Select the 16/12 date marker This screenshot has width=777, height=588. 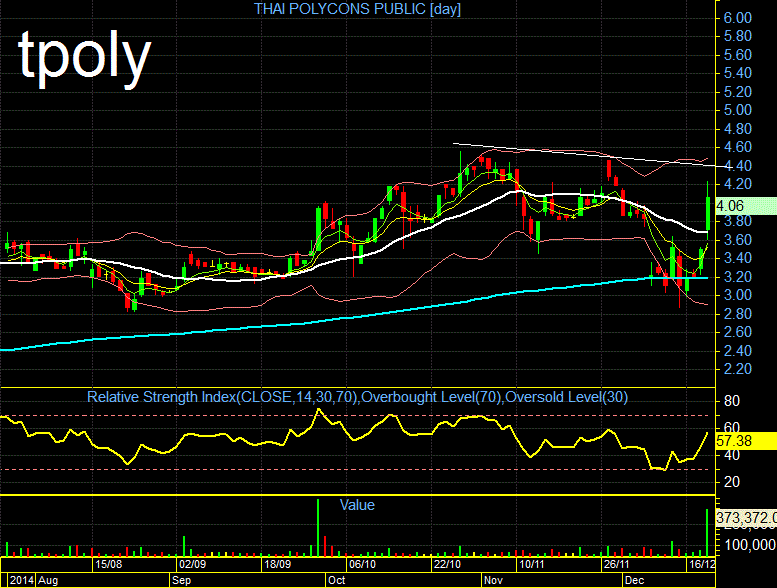(702, 564)
